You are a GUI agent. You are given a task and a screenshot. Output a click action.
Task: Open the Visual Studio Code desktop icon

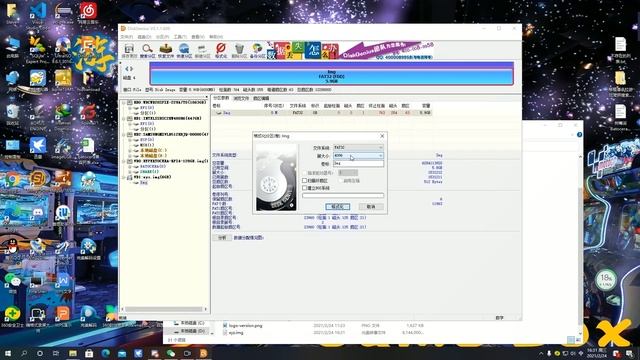tap(38, 13)
